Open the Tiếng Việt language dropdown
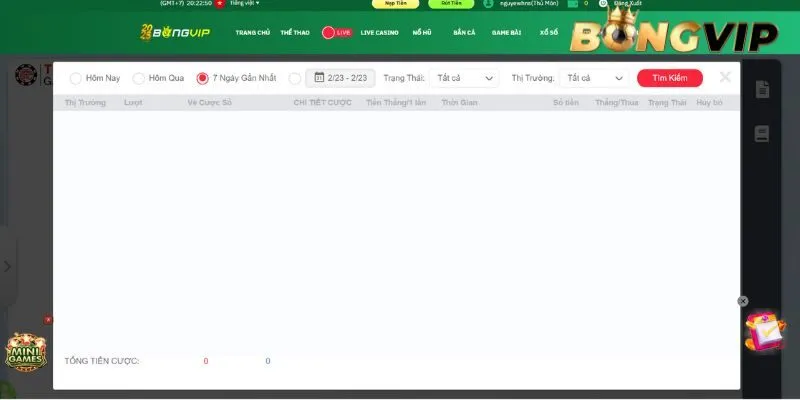The width and height of the screenshot is (800, 400). (244, 3)
